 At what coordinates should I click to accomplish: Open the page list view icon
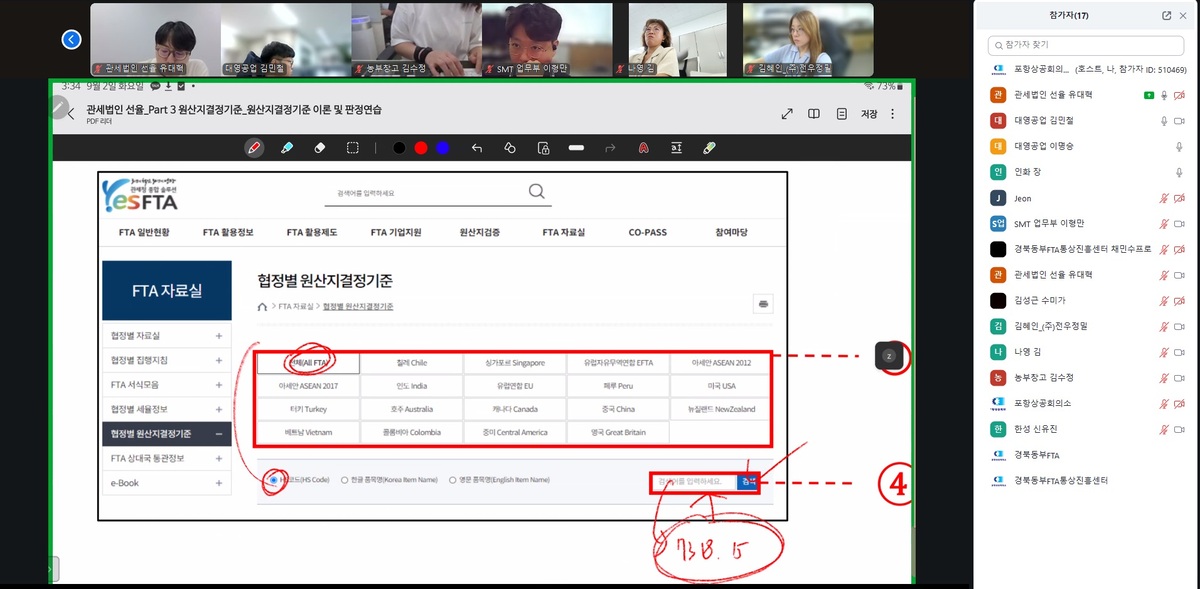(x=842, y=114)
